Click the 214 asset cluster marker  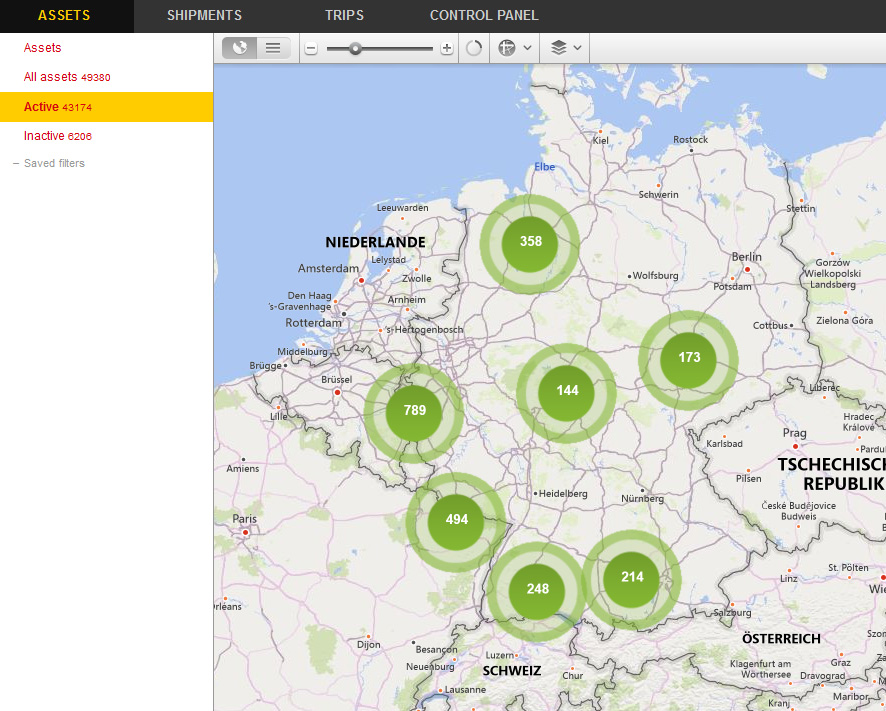click(x=632, y=578)
